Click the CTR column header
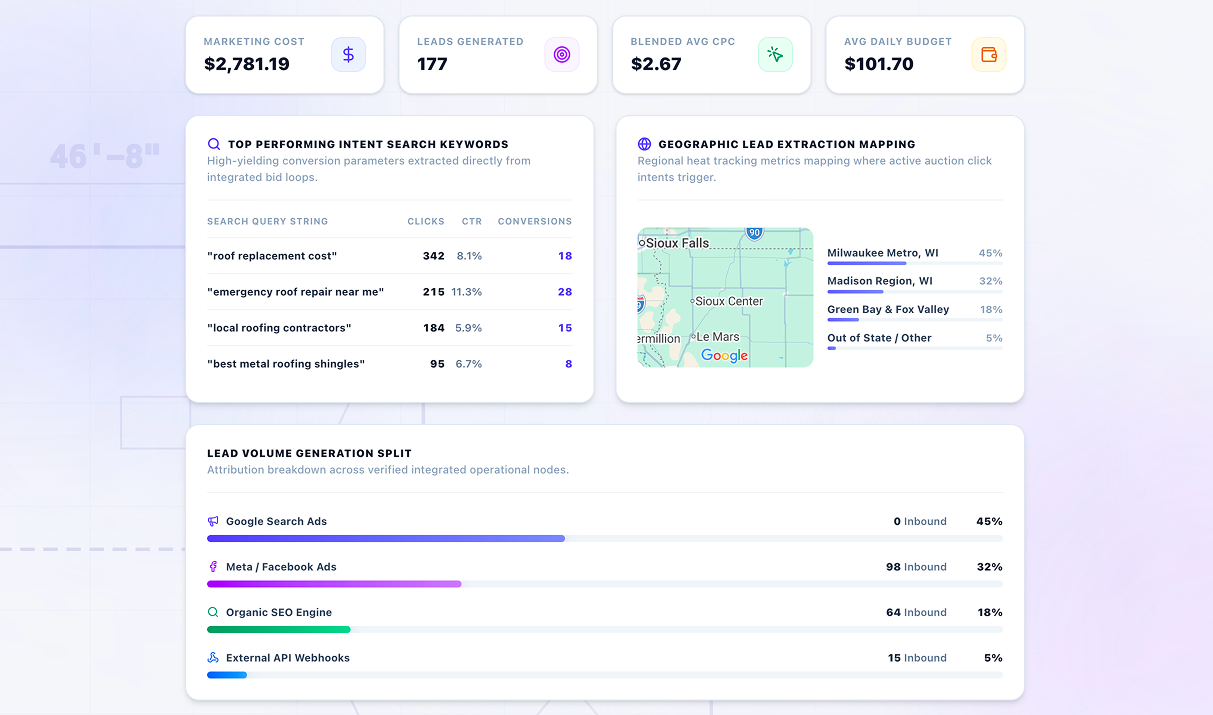The image size is (1213, 715). point(472,221)
